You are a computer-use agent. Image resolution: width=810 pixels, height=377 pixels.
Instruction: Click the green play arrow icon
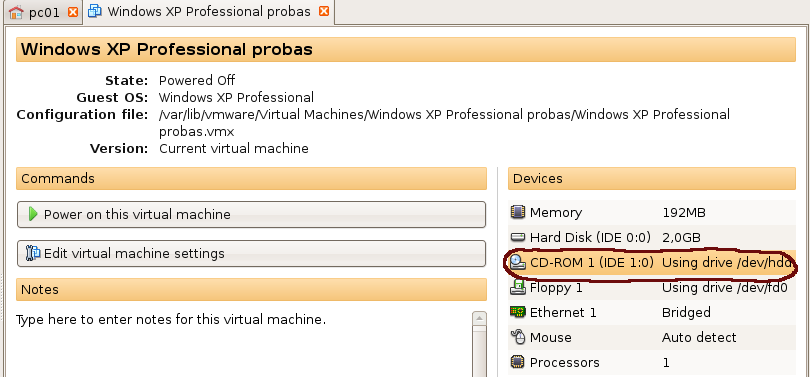(34, 214)
